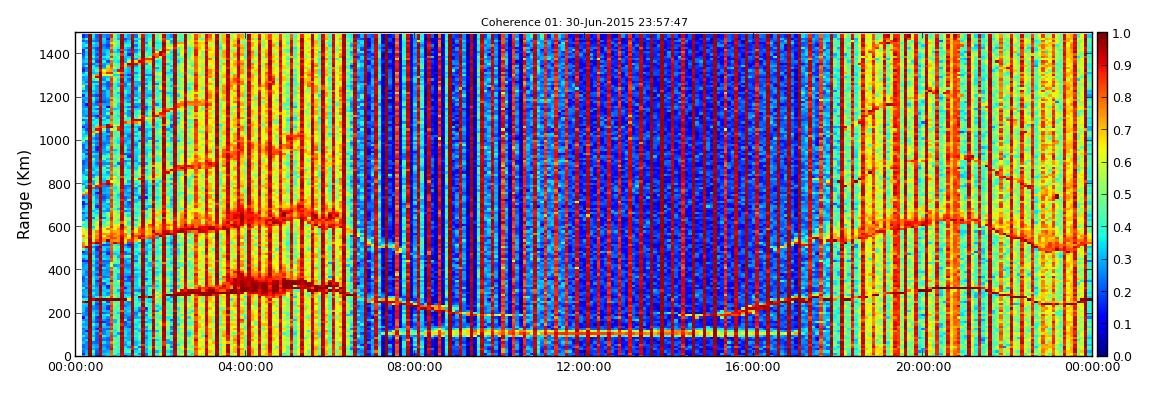The image size is (1150, 407).
Task: Click the y-axis tick label '200'
Action: click(x=59, y=314)
